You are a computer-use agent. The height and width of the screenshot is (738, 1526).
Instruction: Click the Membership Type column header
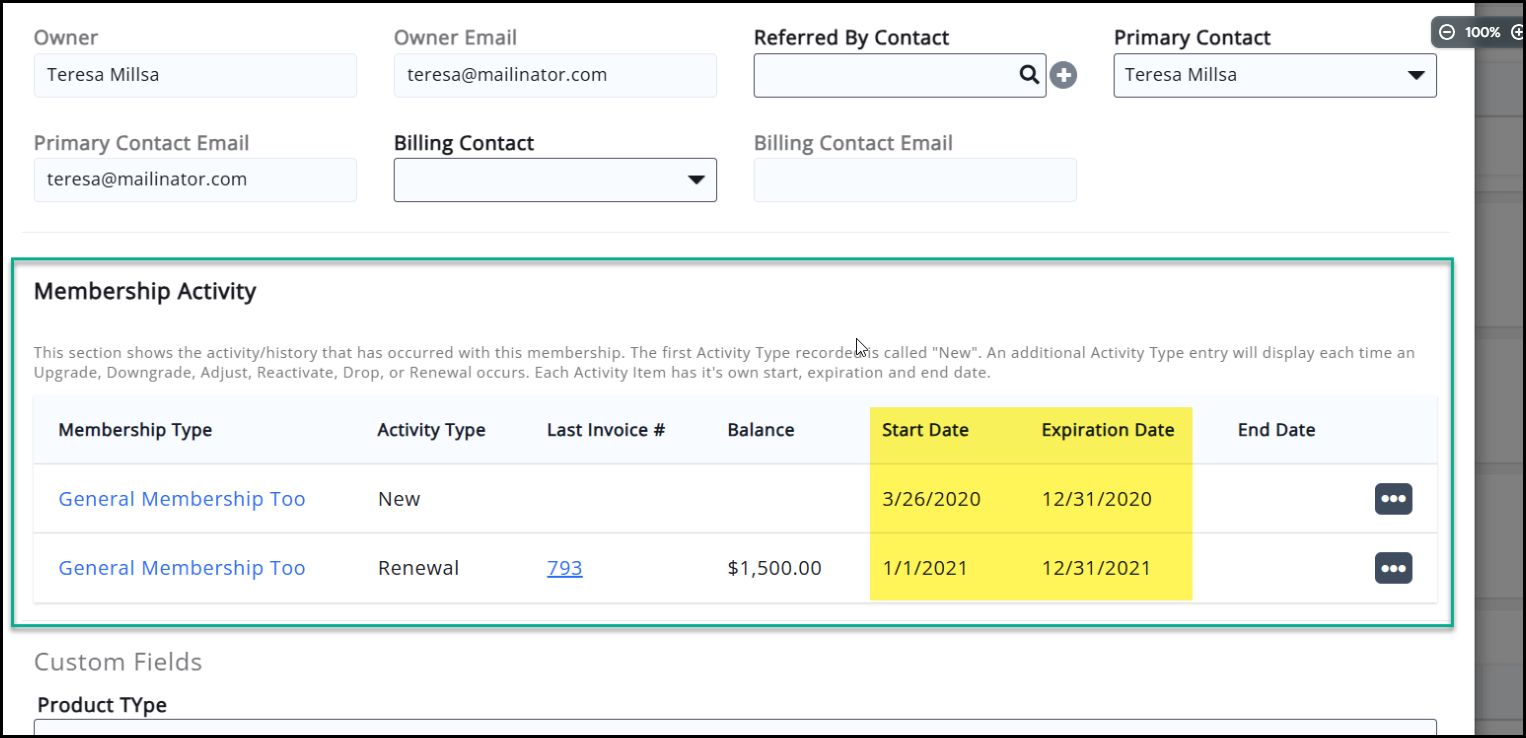point(135,430)
